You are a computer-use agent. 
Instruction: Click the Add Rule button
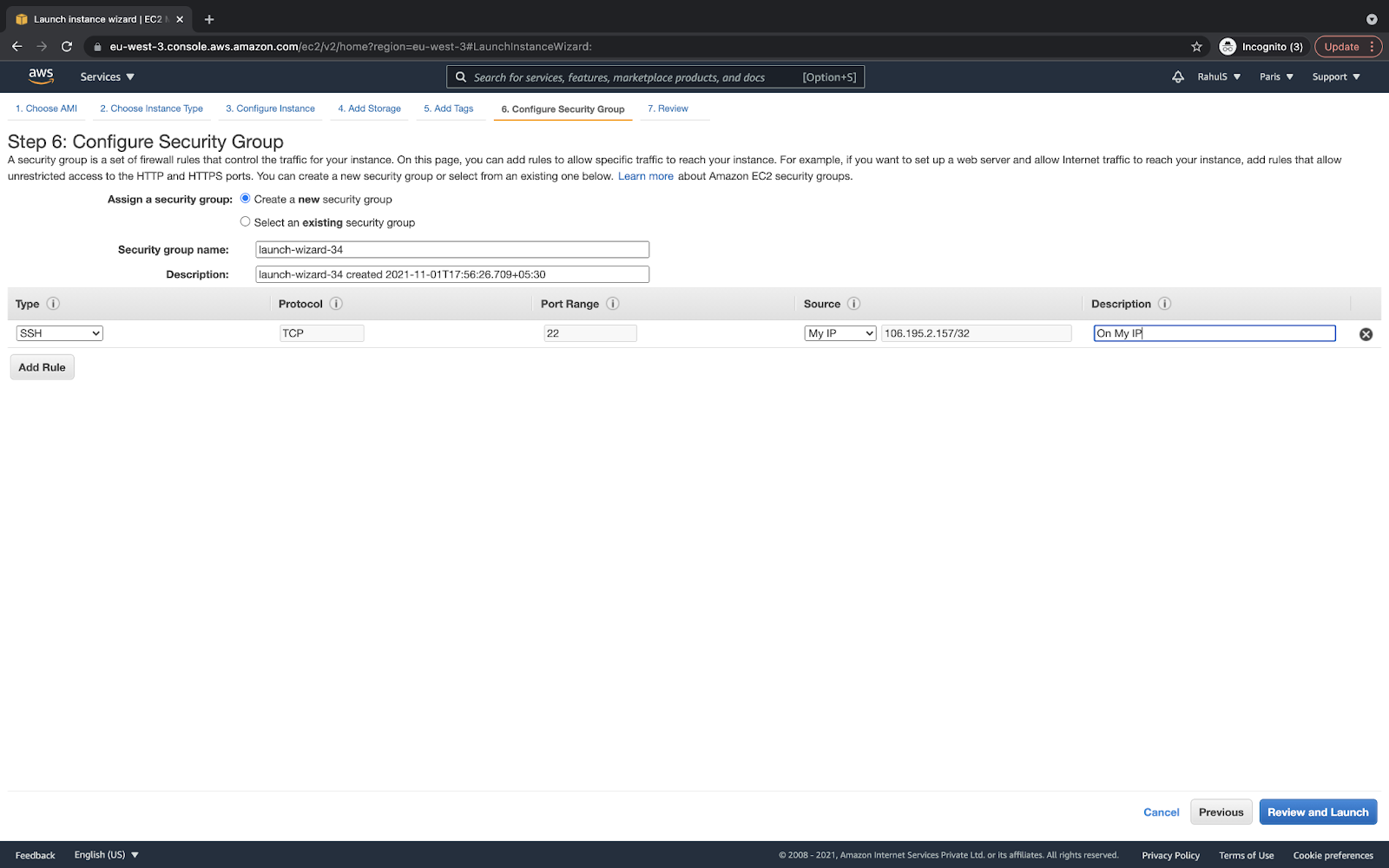pyautogui.click(x=43, y=367)
